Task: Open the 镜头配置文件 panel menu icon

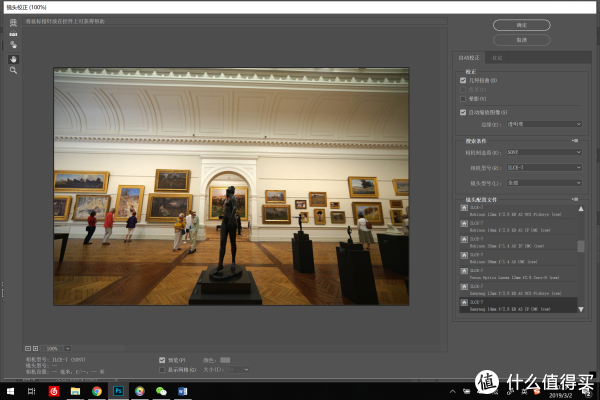Action: pyautogui.click(x=575, y=199)
